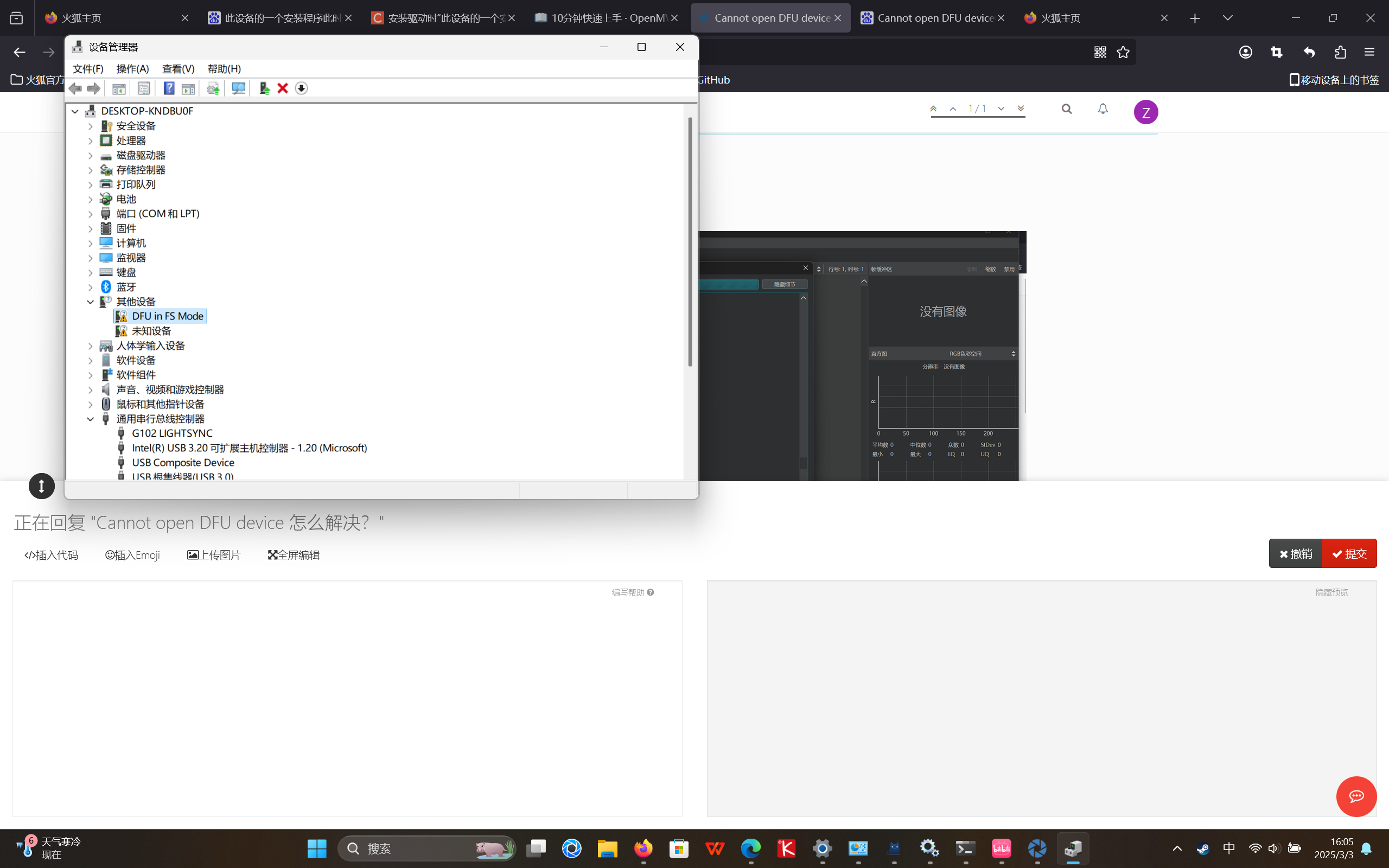Open the bilibili app in taskbar
1389x868 pixels.
tap(1001, 848)
